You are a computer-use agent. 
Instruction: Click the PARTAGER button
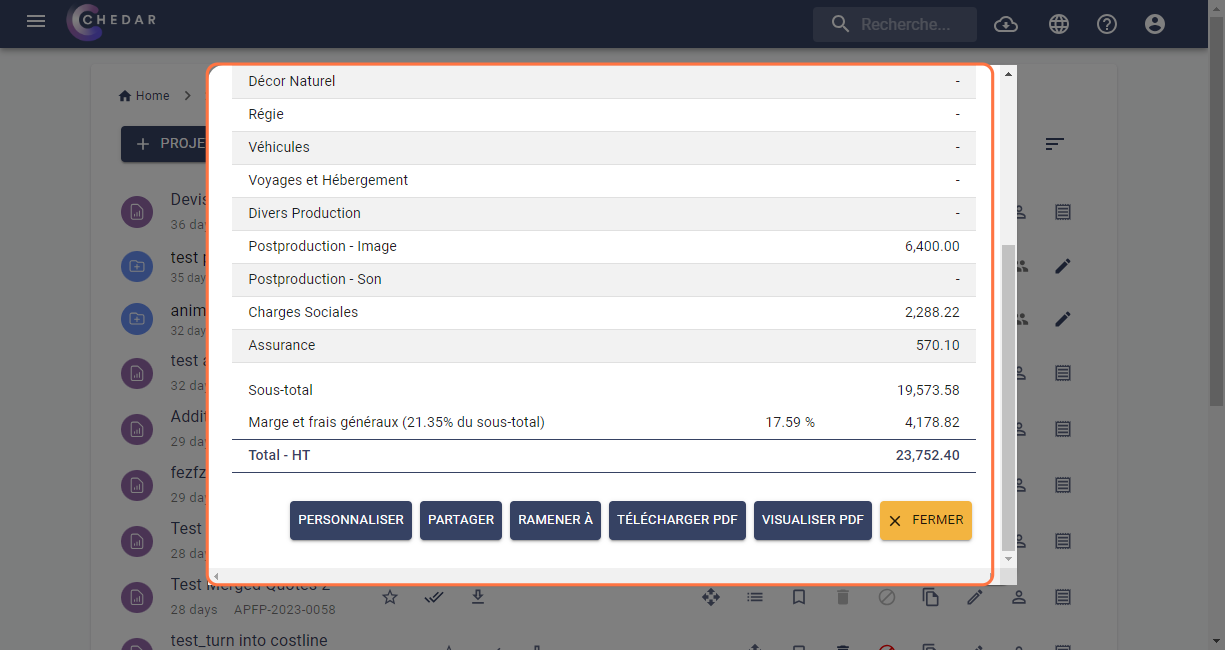click(461, 520)
